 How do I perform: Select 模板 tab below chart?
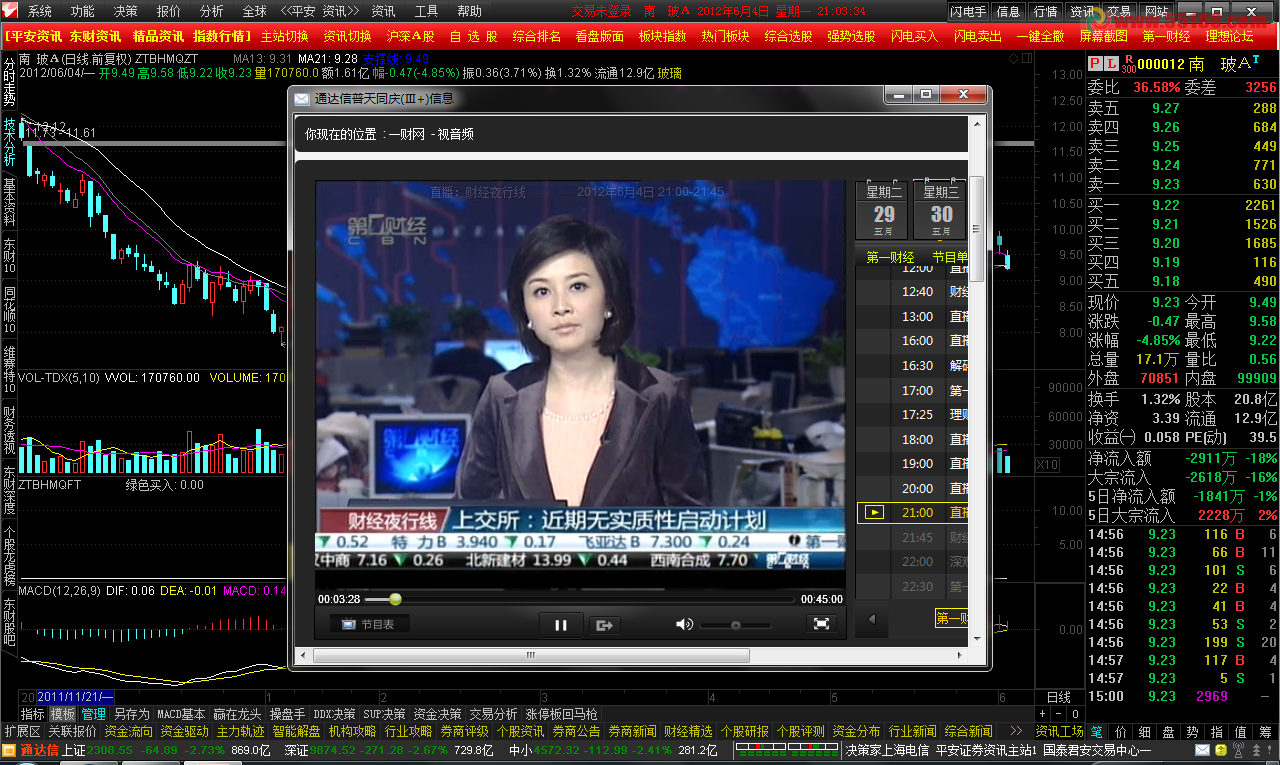tap(63, 714)
